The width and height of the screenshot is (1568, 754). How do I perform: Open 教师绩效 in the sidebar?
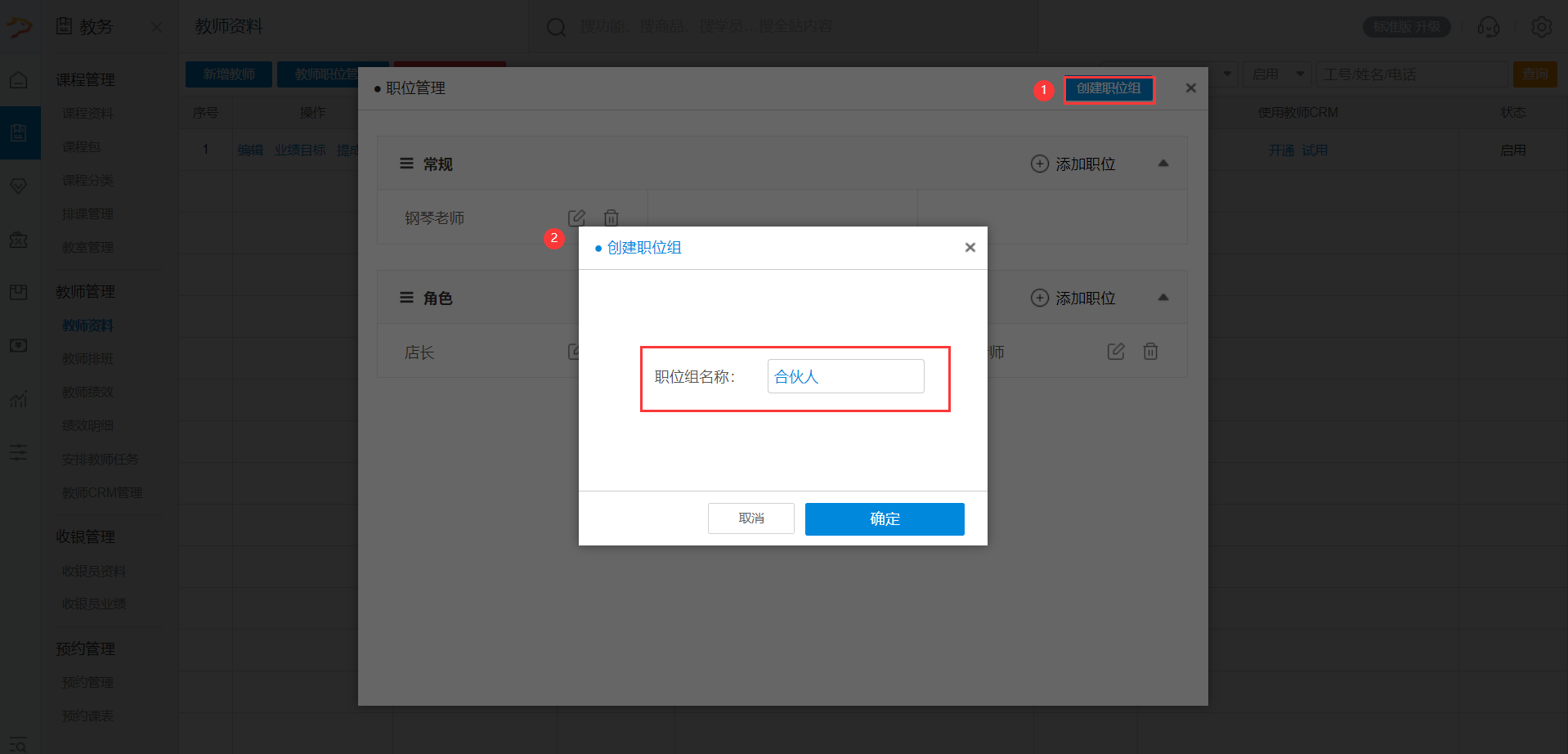coord(87,393)
